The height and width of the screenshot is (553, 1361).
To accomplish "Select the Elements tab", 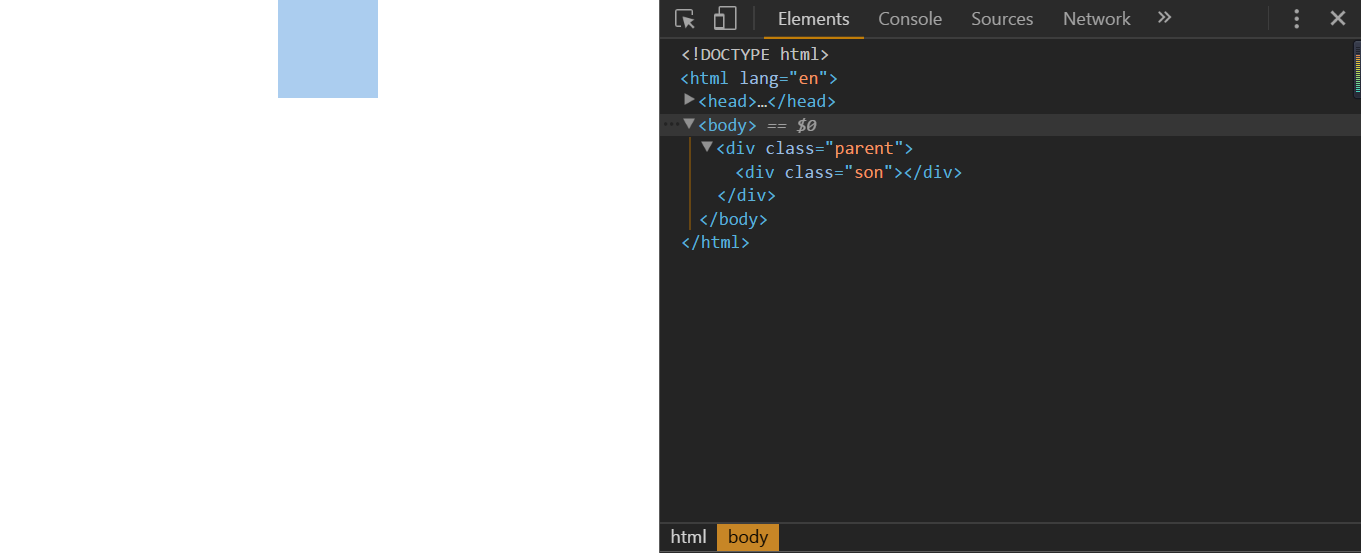I will coord(813,19).
